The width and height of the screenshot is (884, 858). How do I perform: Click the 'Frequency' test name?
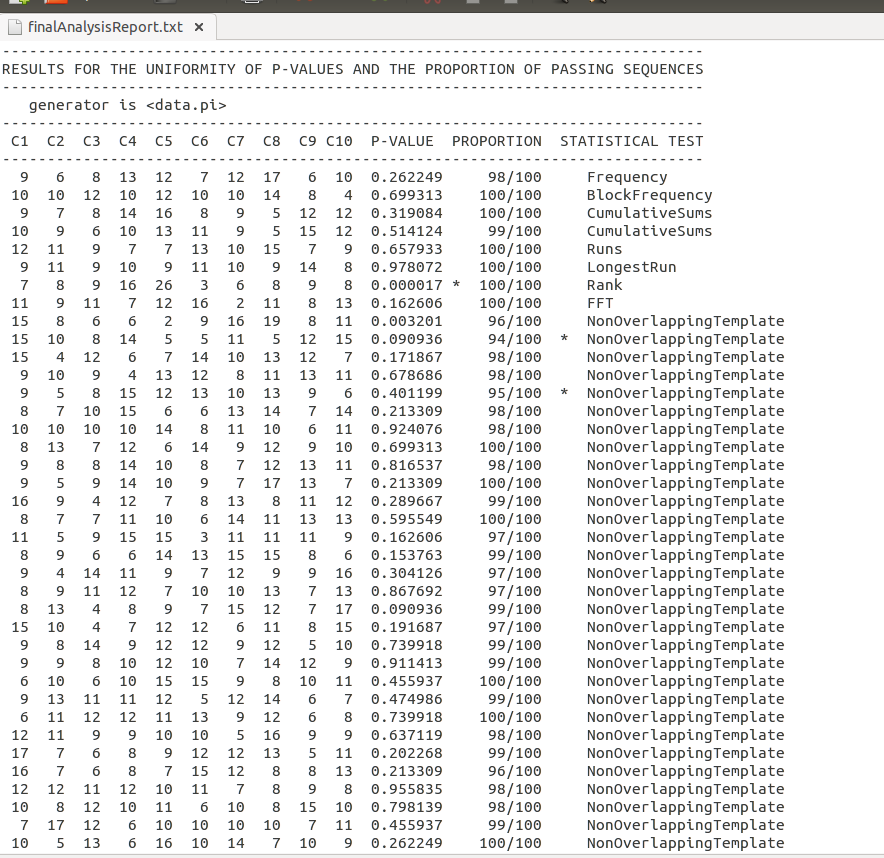point(627,177)
